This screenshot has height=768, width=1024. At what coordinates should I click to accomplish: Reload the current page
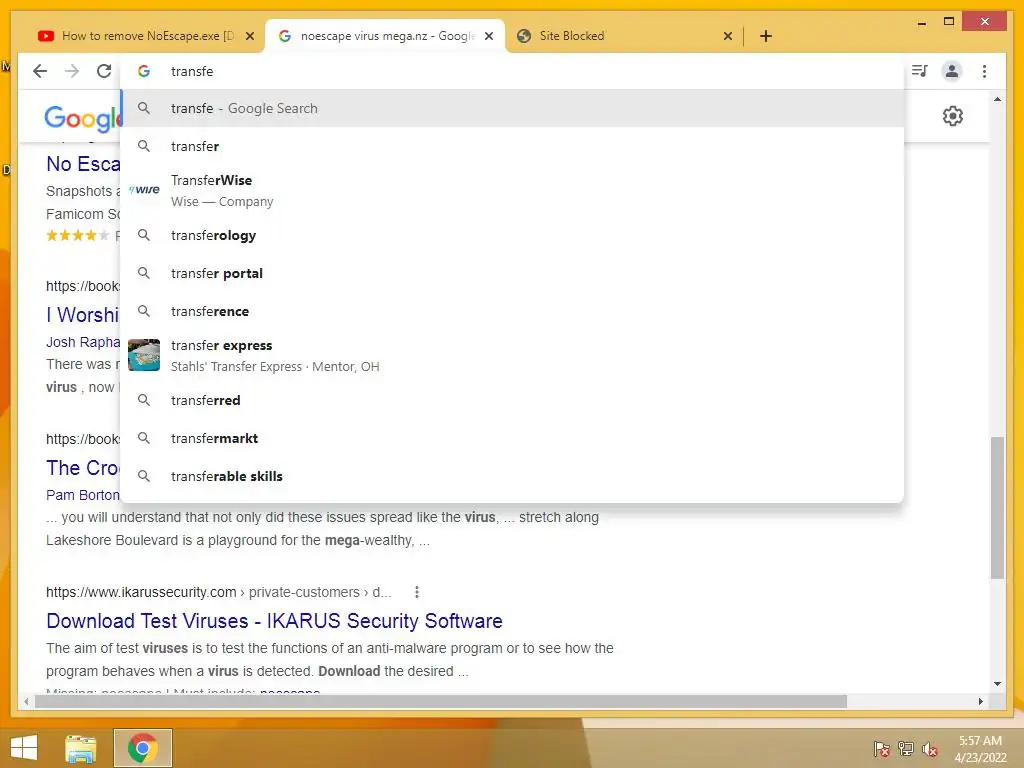[x=104, y=71]
